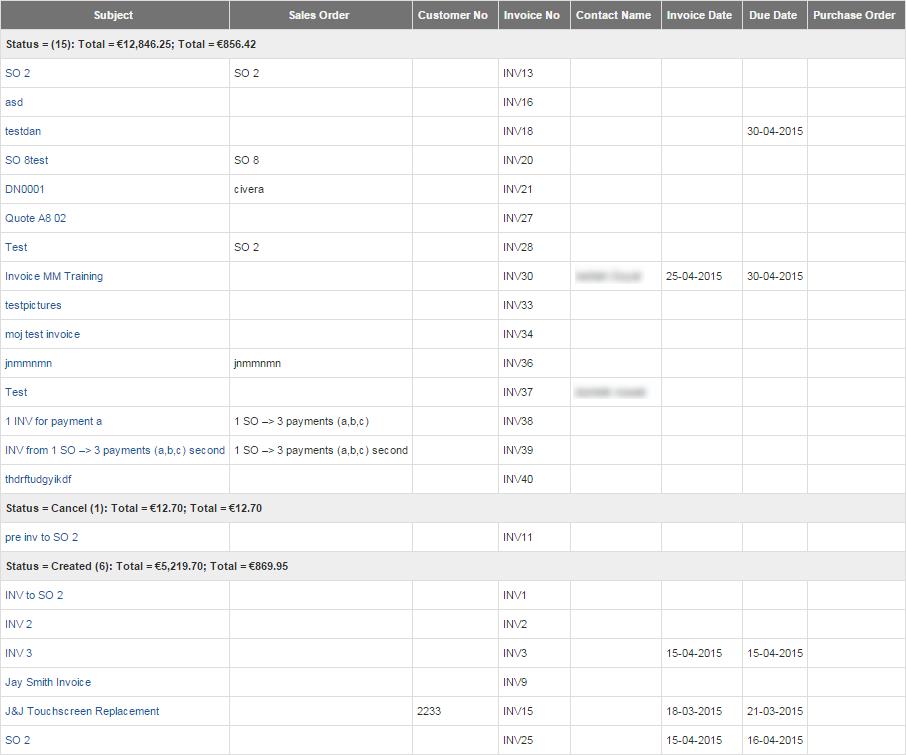Image resolution: width=906 pixels, height=755 pixels.
Task: Click the INV 3 subject link
Action: coord(19,653)
